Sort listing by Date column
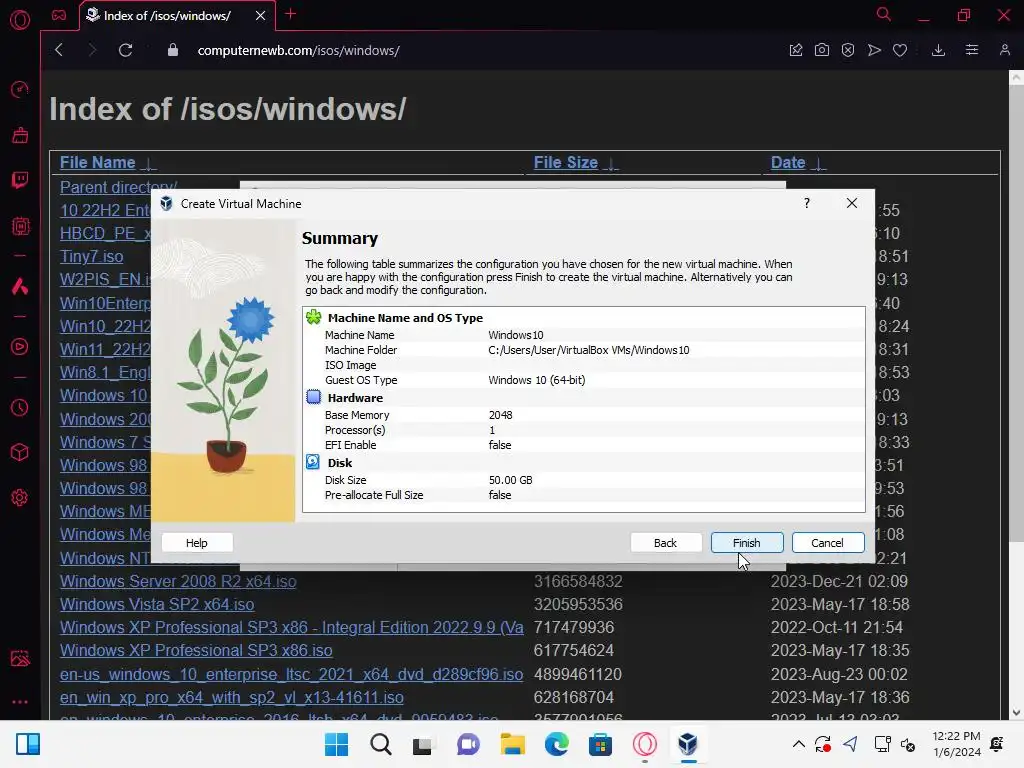1024x768 pixels. click(788, 163)
